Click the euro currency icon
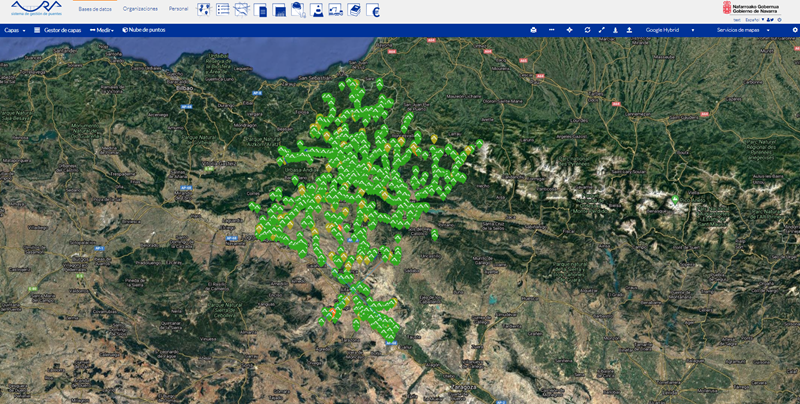 tap(374, 11)
